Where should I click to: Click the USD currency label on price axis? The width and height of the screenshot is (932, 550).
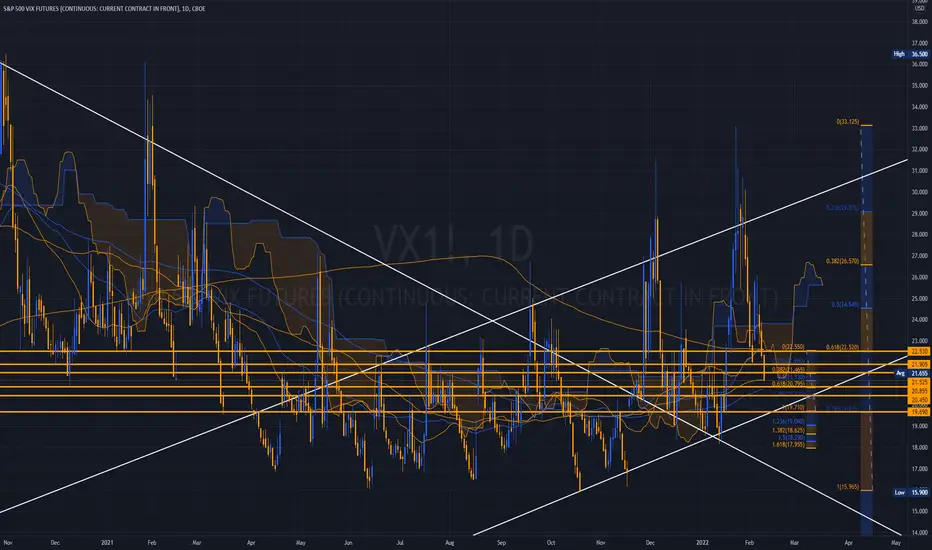[x=920, y=8]
